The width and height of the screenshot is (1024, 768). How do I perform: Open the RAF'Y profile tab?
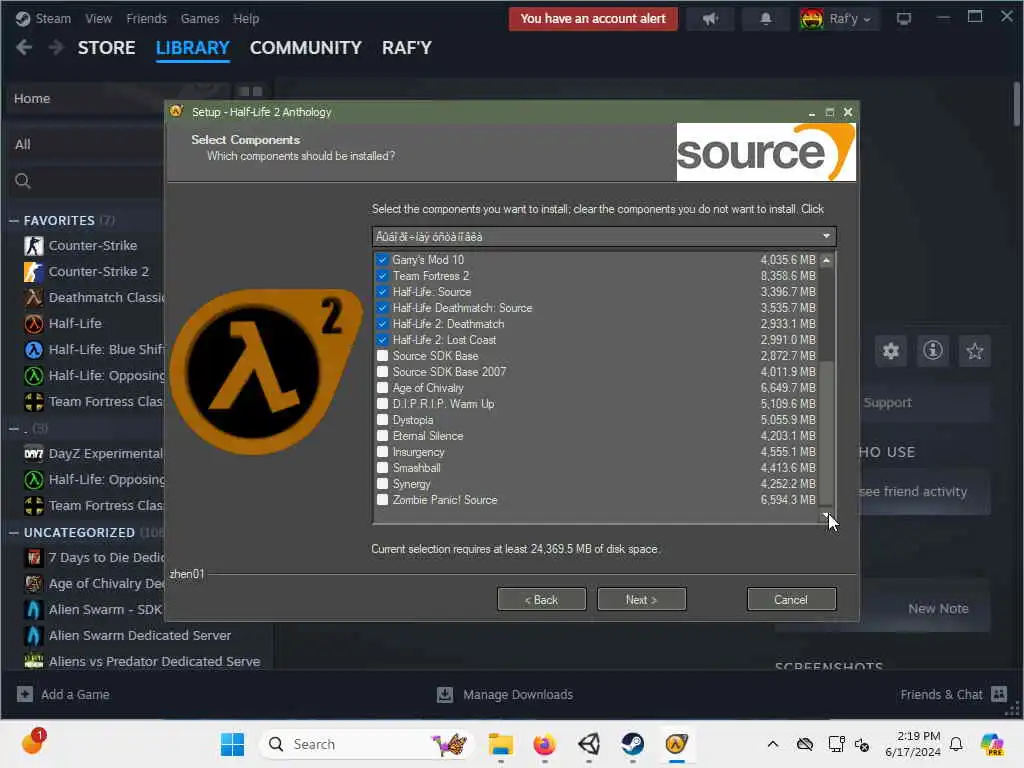[407, 48]
